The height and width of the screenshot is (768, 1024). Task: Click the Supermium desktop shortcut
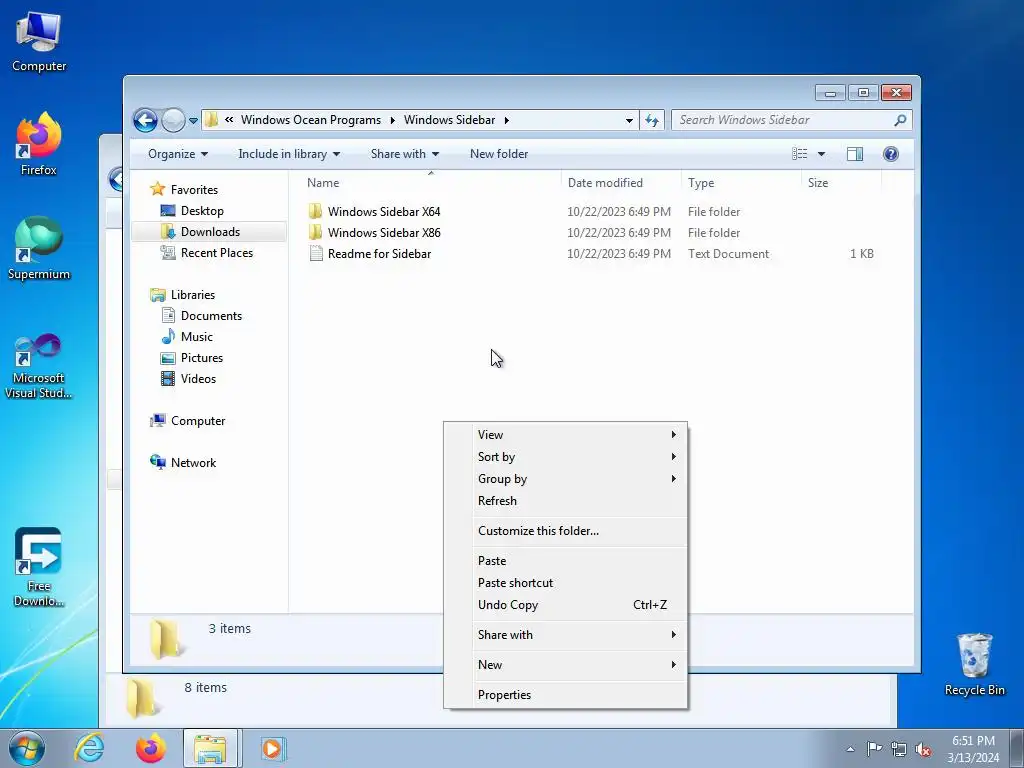click(x=39, y=248)
